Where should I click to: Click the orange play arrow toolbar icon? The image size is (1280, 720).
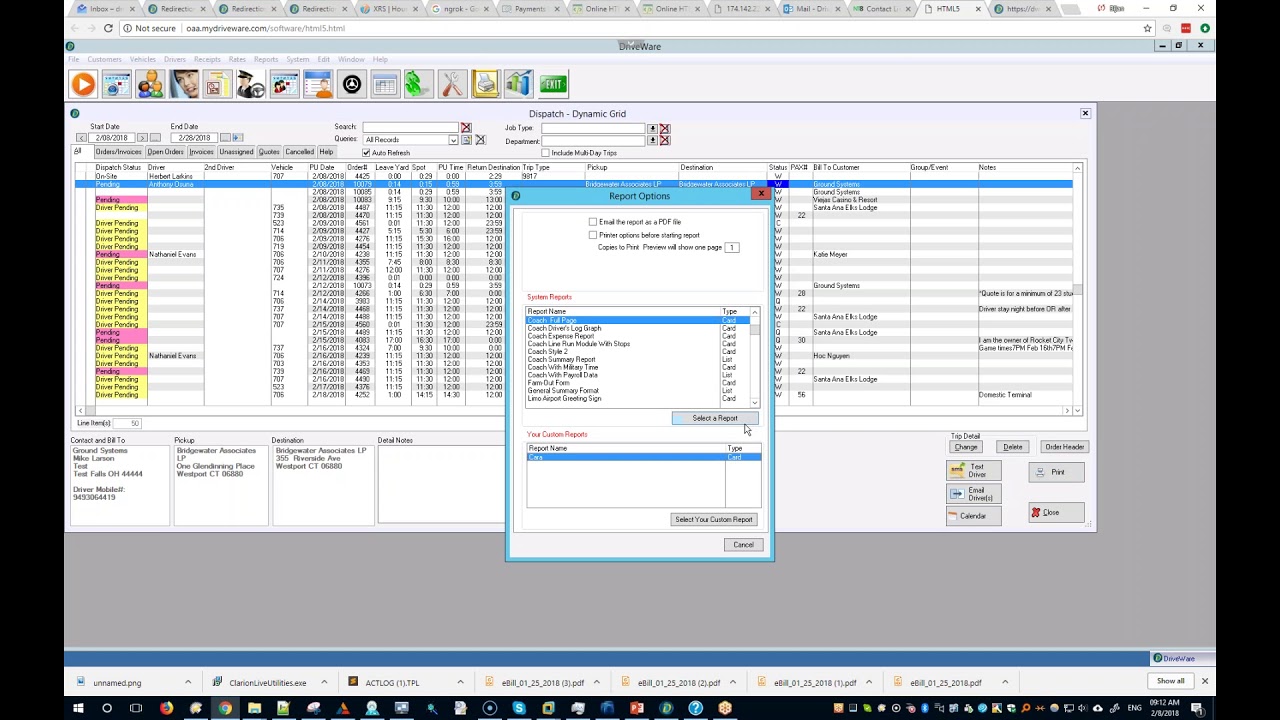click(83, 85)
